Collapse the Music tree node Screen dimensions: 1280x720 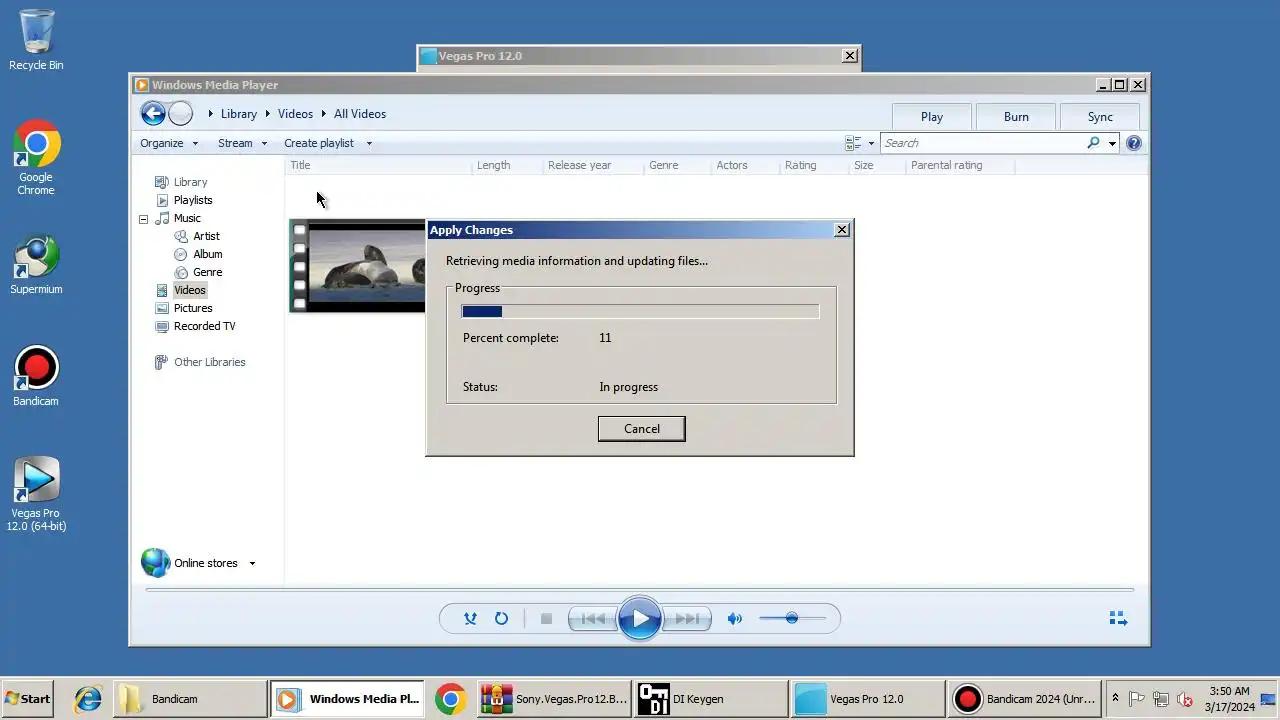click(x=143, y=218)
